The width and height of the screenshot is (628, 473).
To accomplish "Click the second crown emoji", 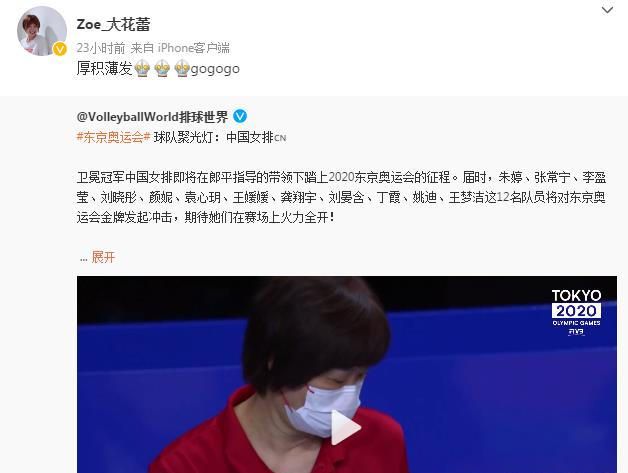I will [162, 68].
